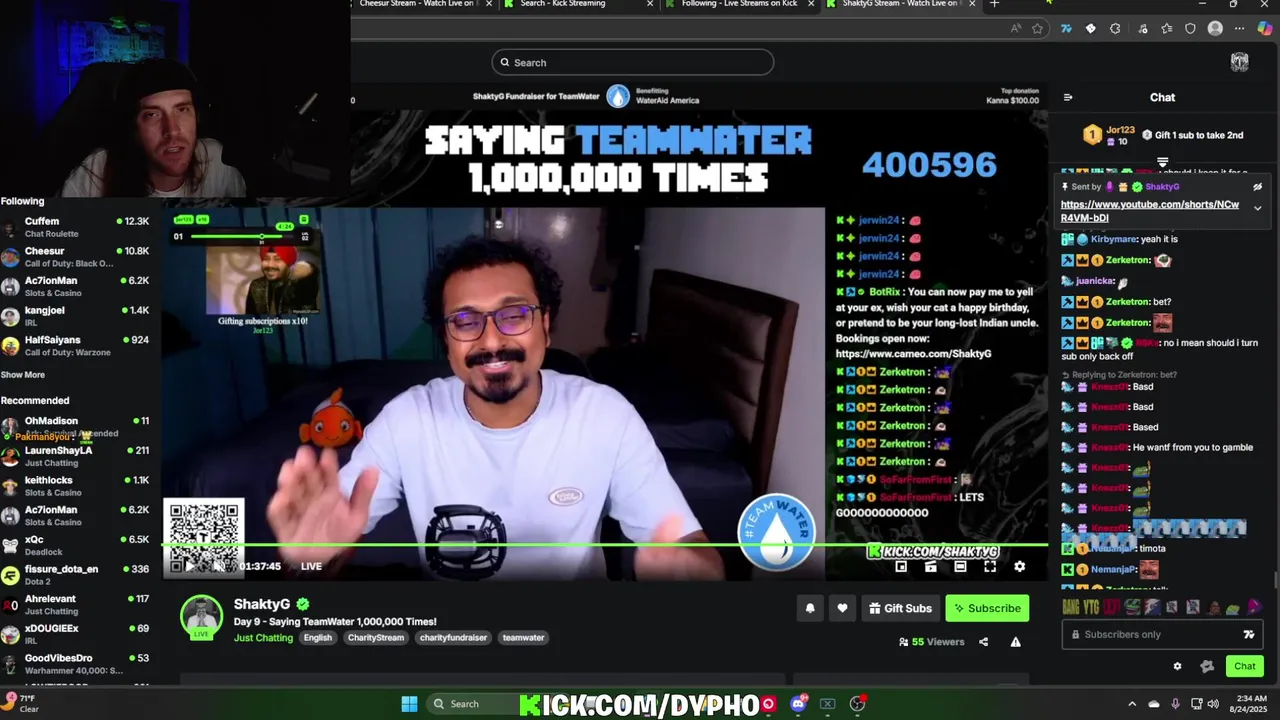Click the Windows Start button

click(x=409, y=704)
